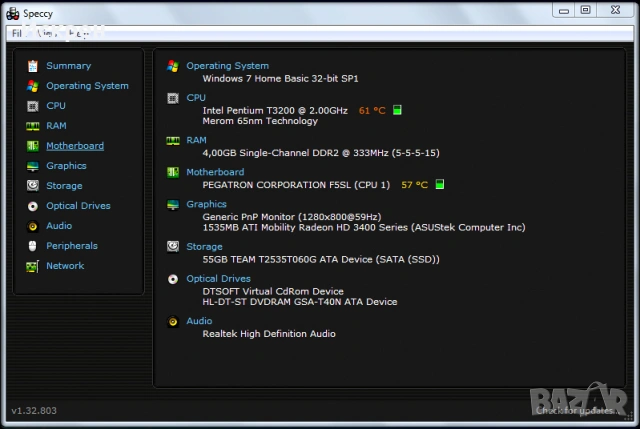Viewport: 640px width, 429px height.
Task: Click the CPU chip icon in main panel
Action: (173, 98)
